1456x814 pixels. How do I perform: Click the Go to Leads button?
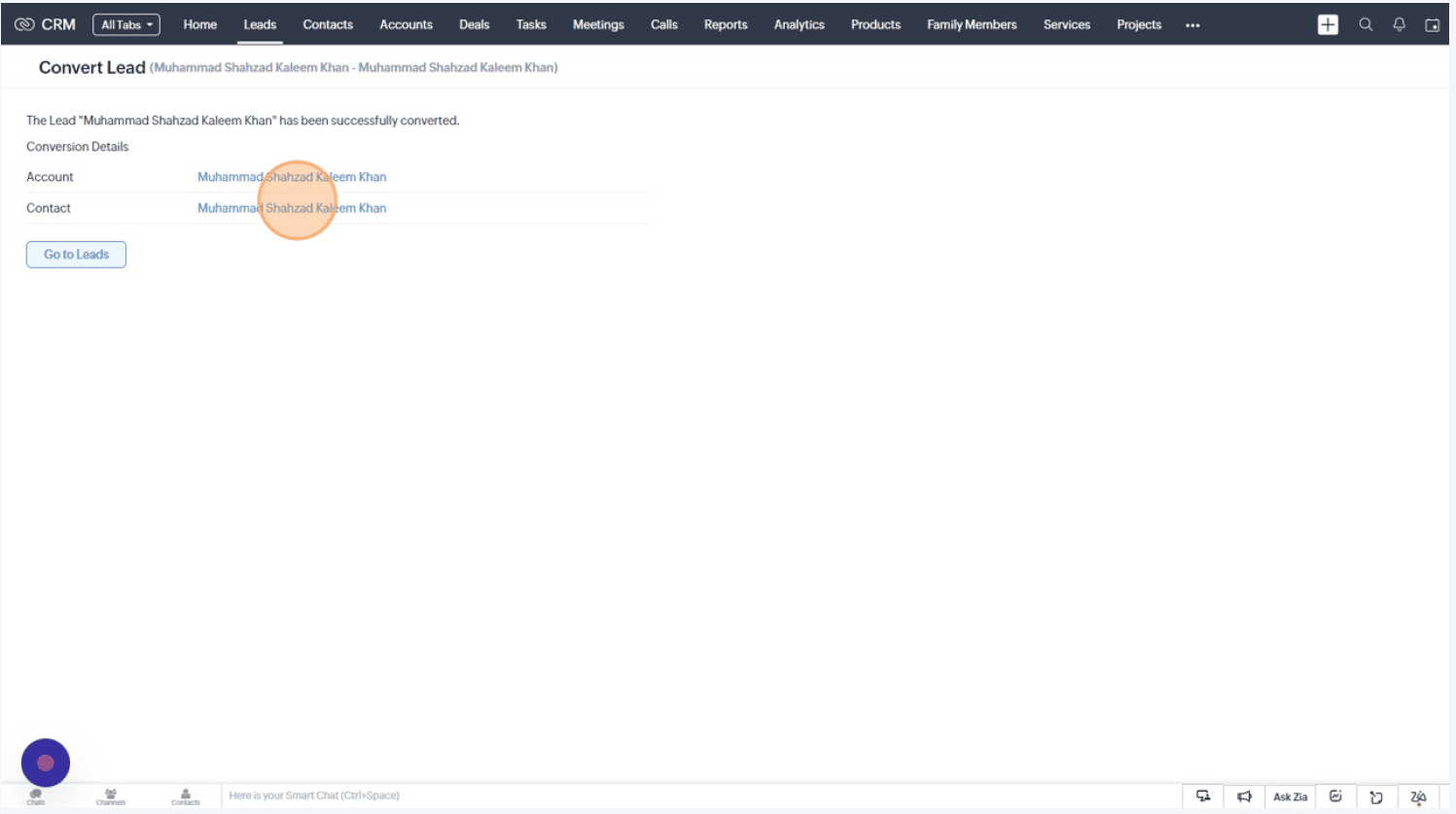click(76, 255)
